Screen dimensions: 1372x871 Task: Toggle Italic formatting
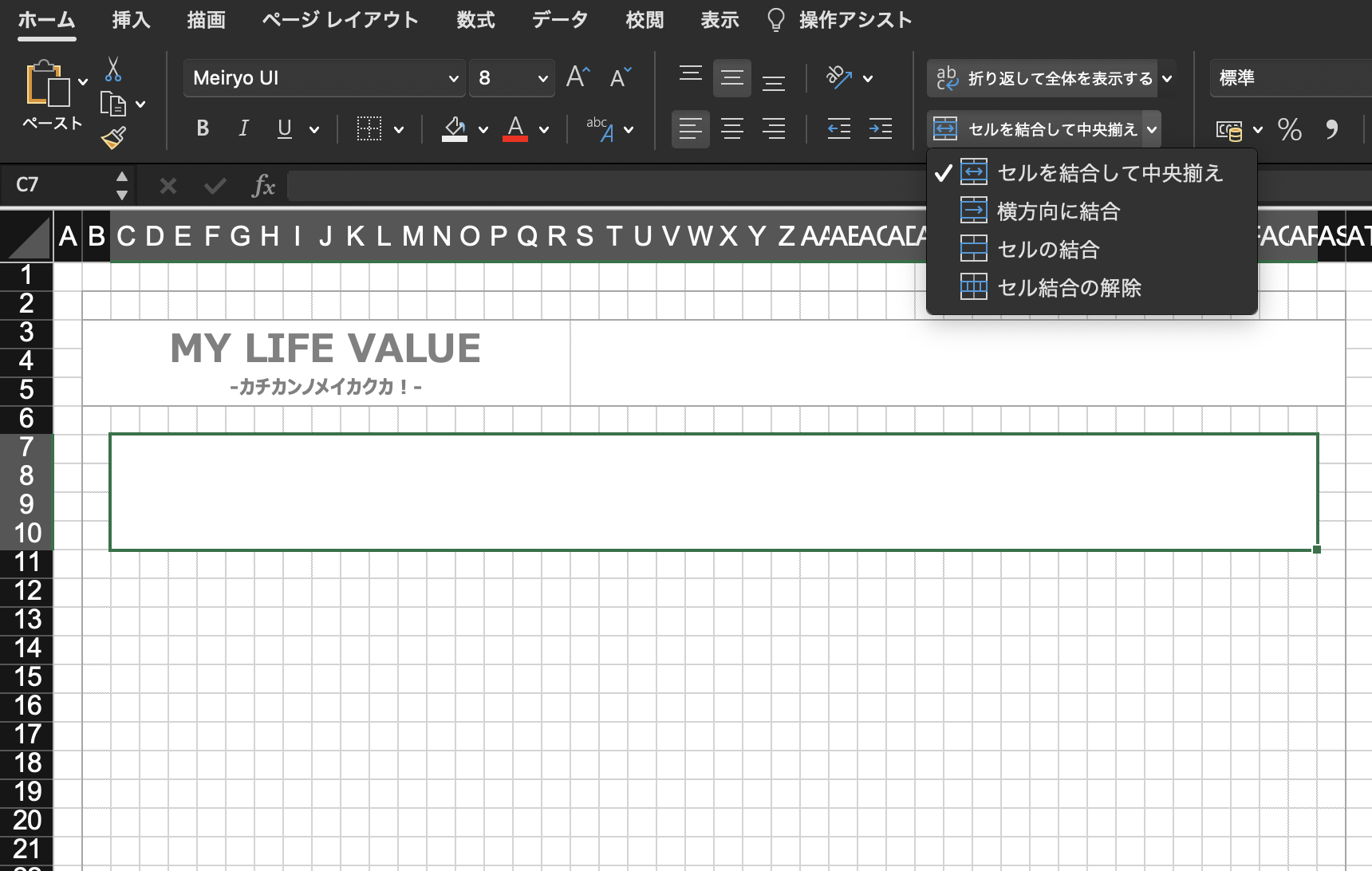(x=243, y=128)
